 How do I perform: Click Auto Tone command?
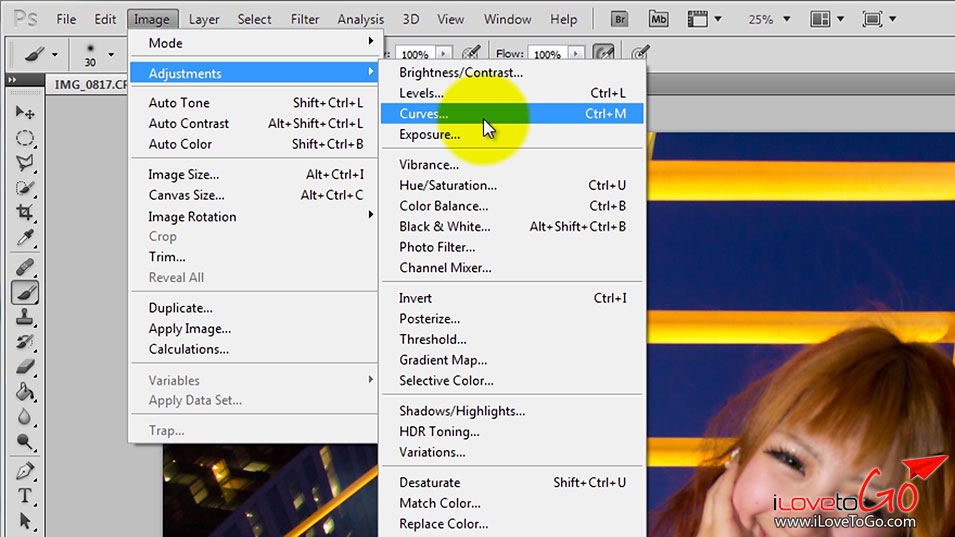254,103
